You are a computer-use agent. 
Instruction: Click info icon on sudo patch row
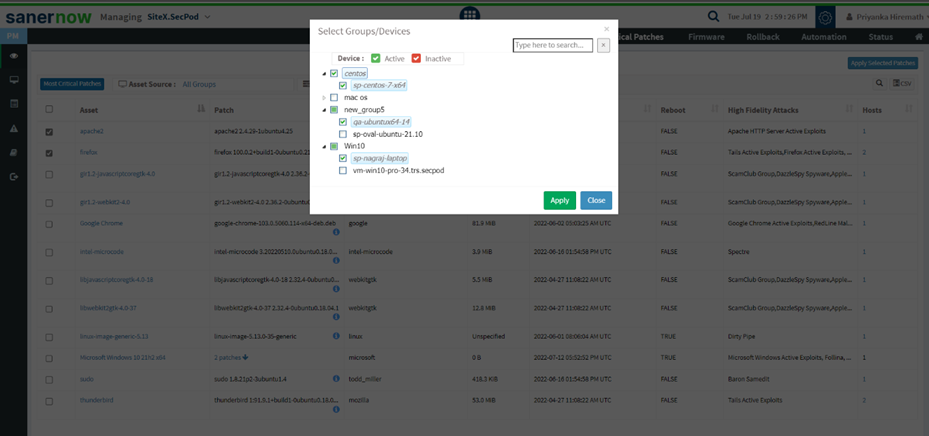(336, 378)
